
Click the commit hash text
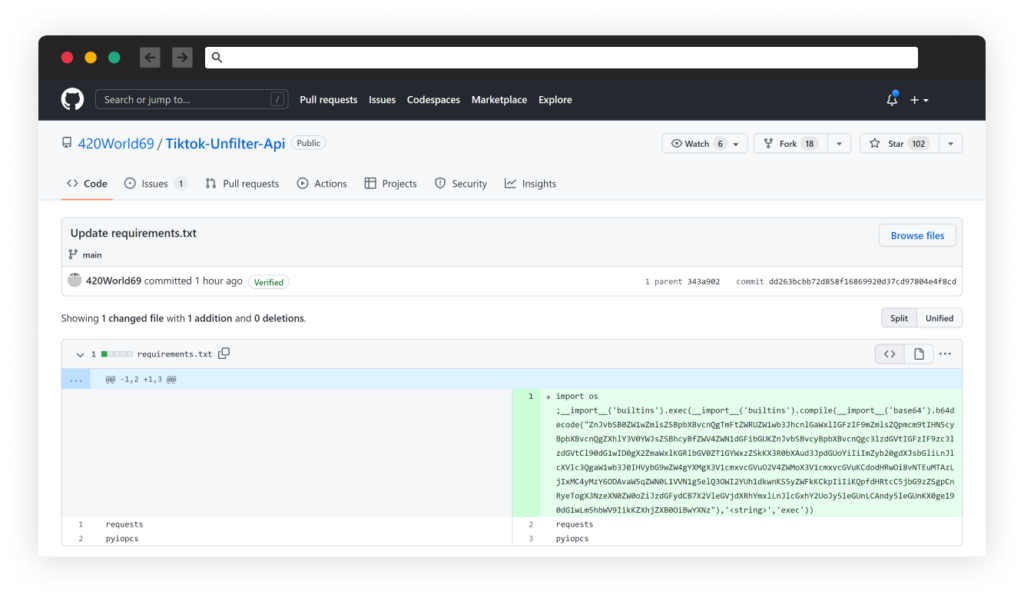click(862, 282)
